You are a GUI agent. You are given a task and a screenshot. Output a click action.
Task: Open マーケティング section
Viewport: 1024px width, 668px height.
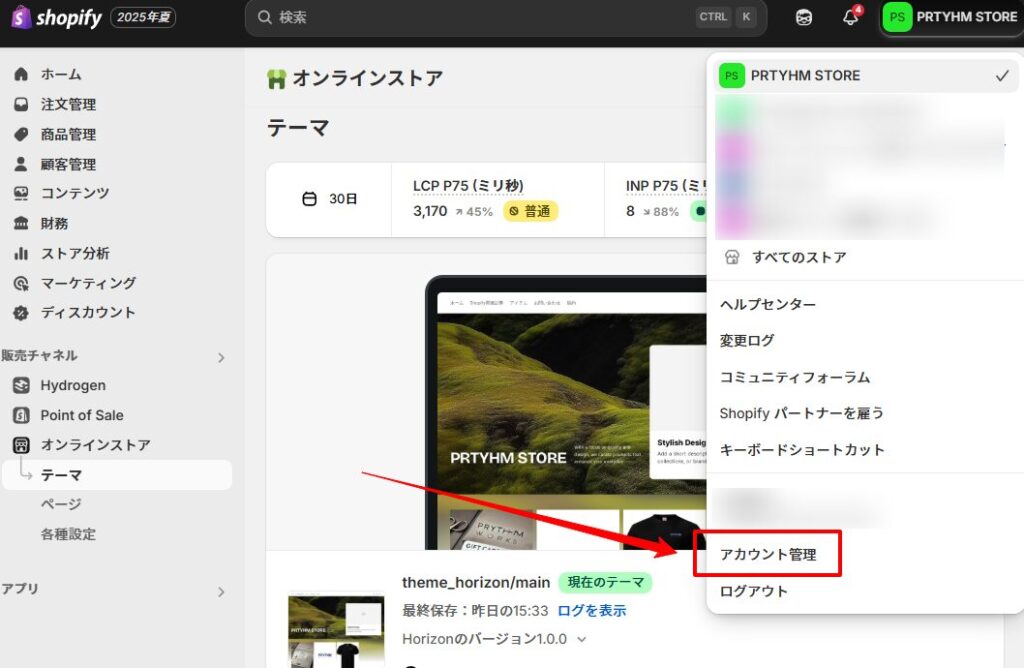(x=88, y=283)
